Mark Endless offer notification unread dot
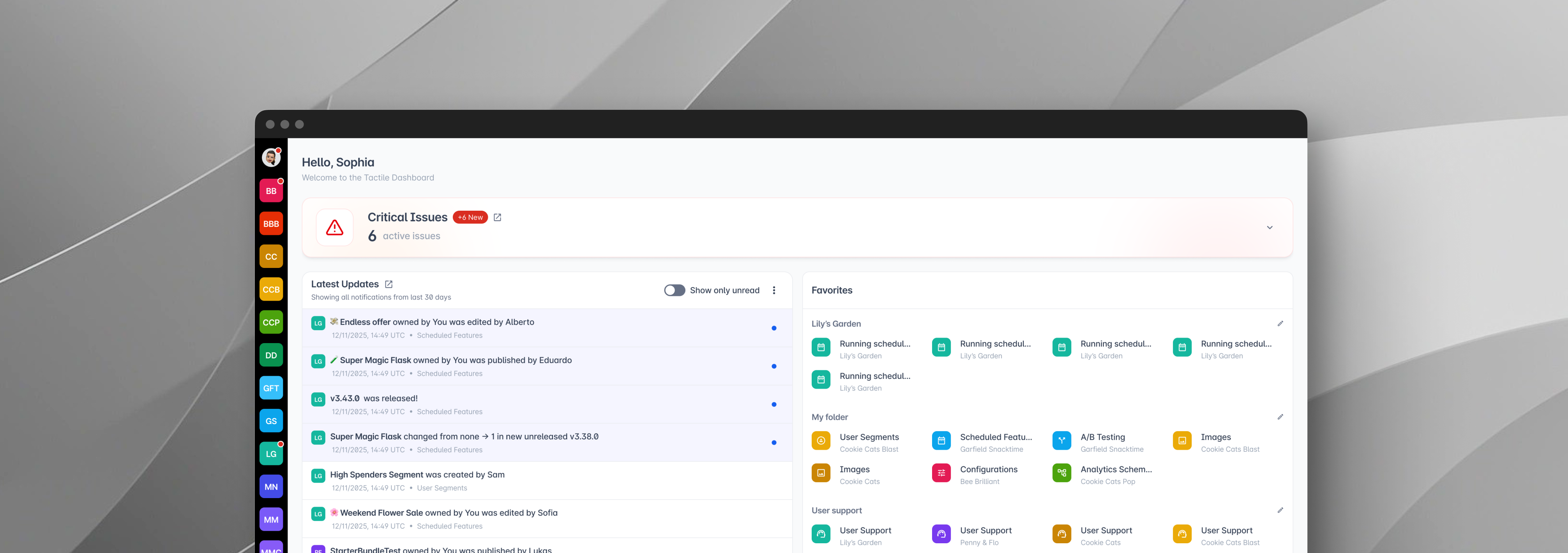The image size is (1568, 553). (x=773, y=329)
